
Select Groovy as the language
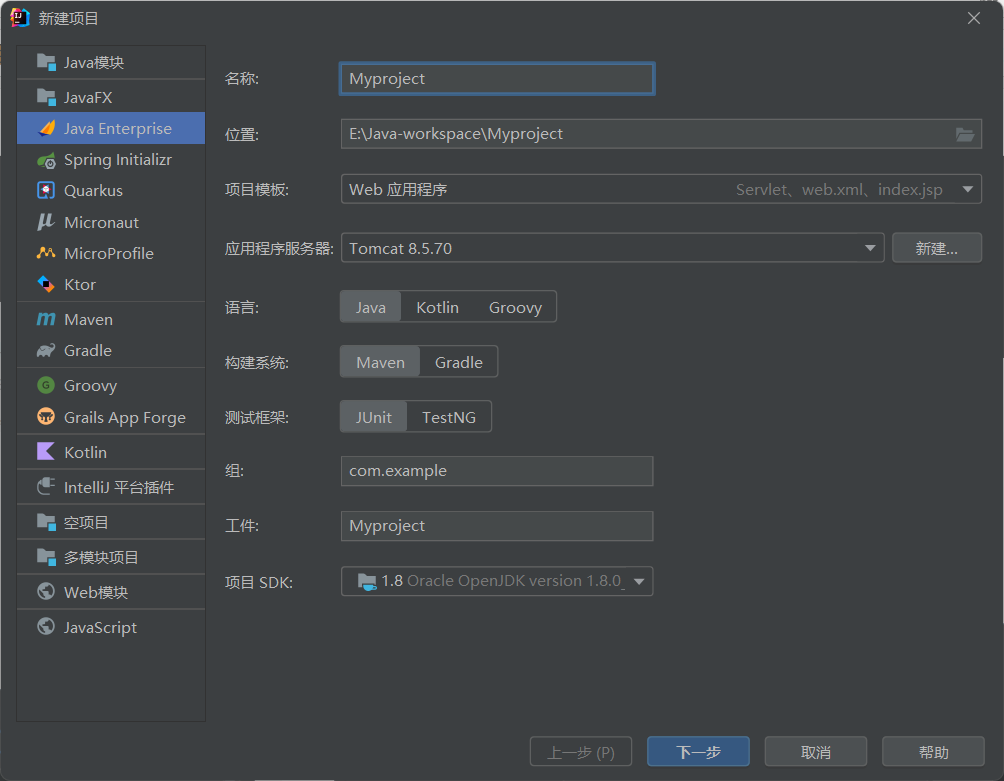tap(515, 307)
